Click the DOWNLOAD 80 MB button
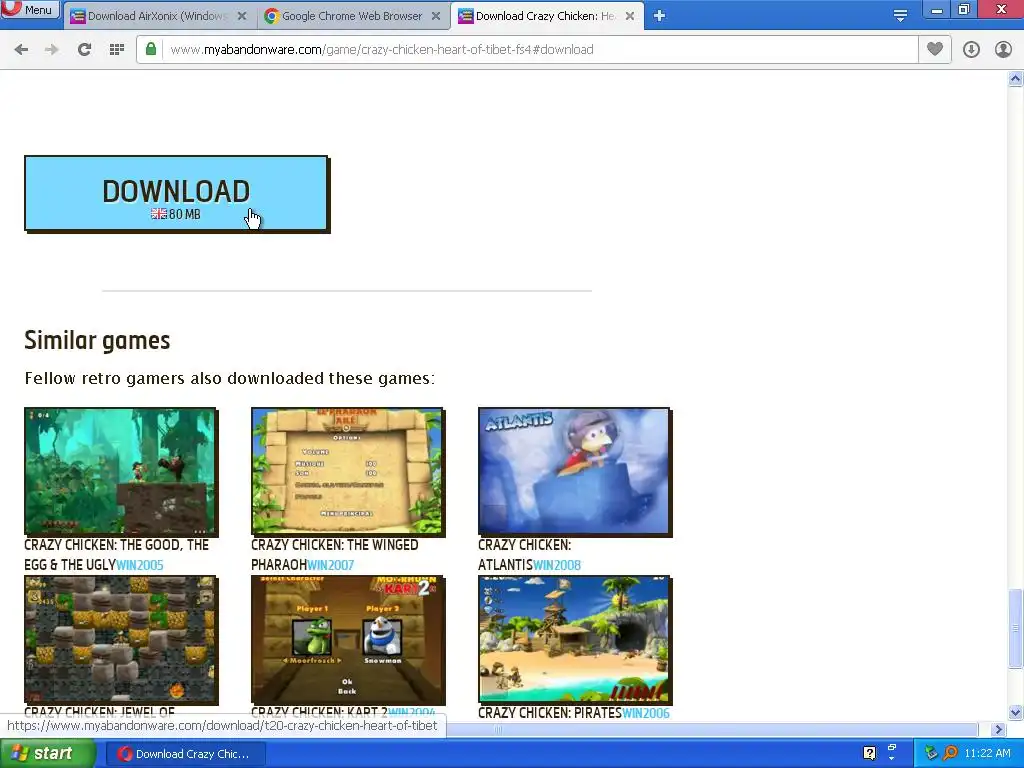The width and height of the screenshot is (1024, 768). [176, 193]
